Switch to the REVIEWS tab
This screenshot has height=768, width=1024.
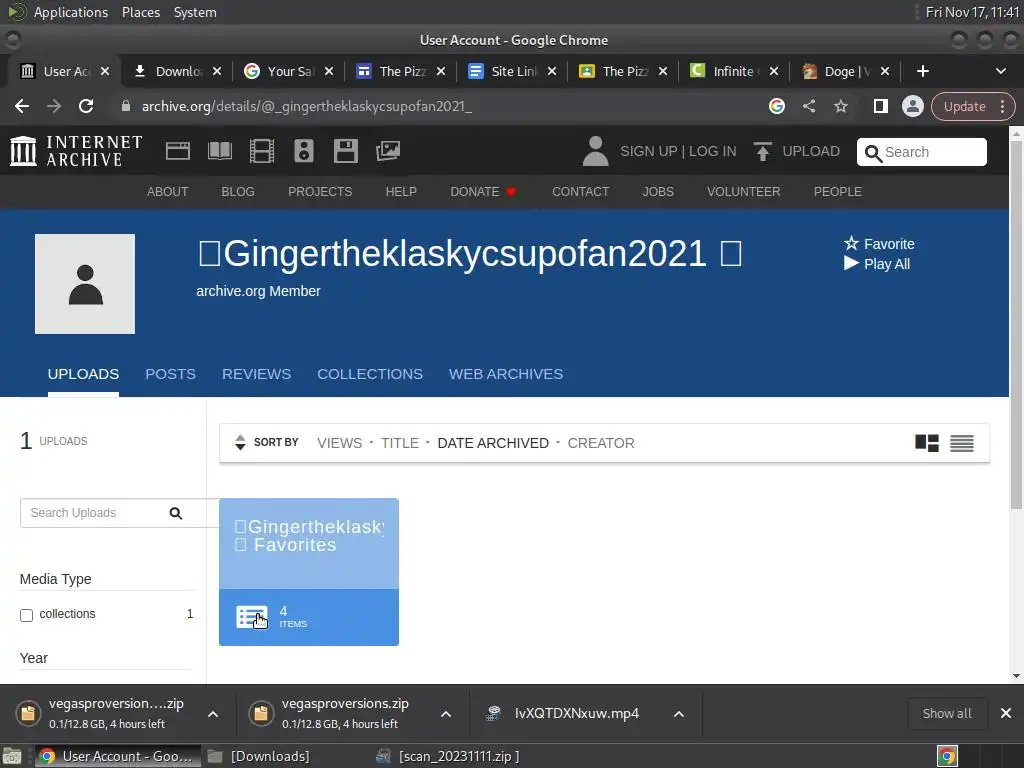[257, 374]
